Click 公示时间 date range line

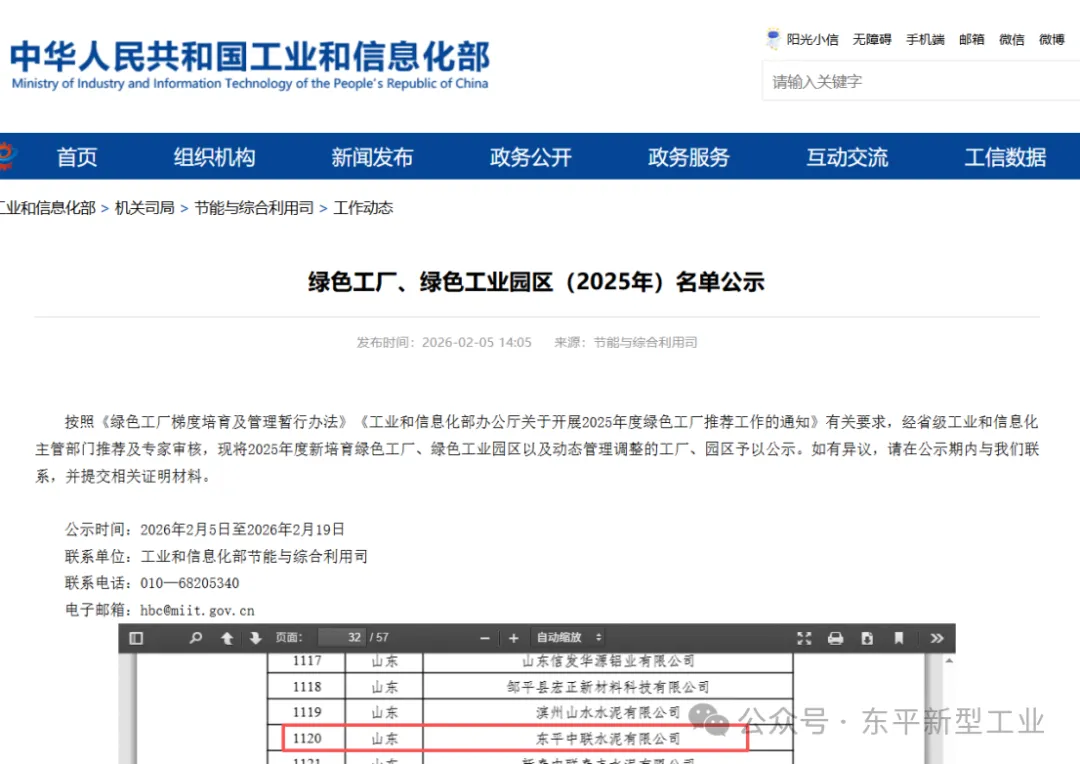pos(205,530)
